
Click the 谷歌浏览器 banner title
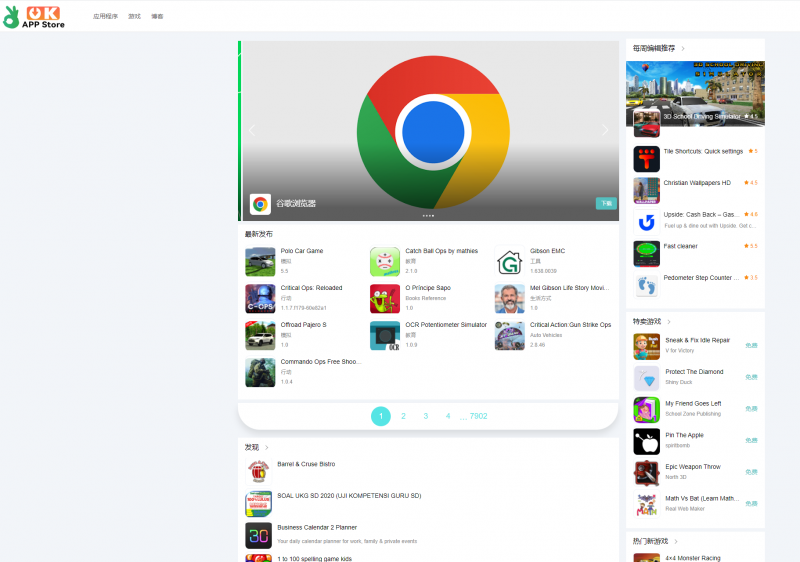pyautogui.click(x=296, y=203)
